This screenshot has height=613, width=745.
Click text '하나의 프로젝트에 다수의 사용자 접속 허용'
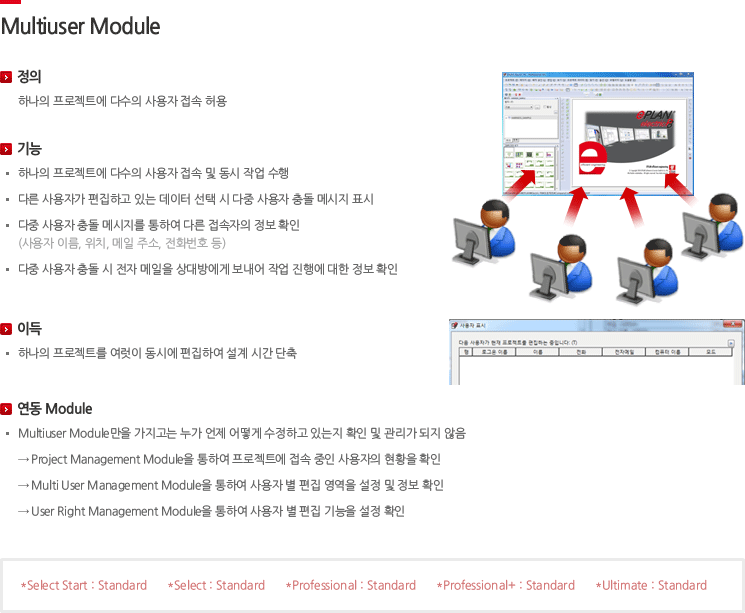[x=123, y=101]
